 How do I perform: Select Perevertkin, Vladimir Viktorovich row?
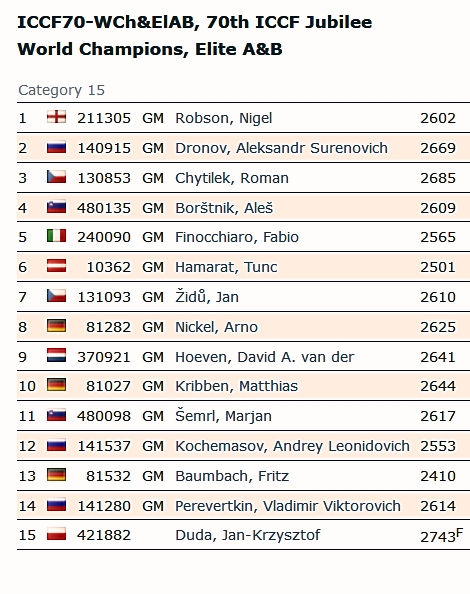coord(243,506)
